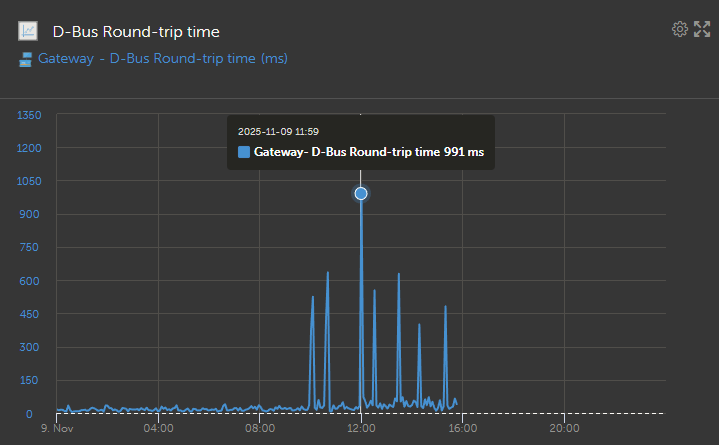Expand the widget to fullscreen

pos(702,29)
